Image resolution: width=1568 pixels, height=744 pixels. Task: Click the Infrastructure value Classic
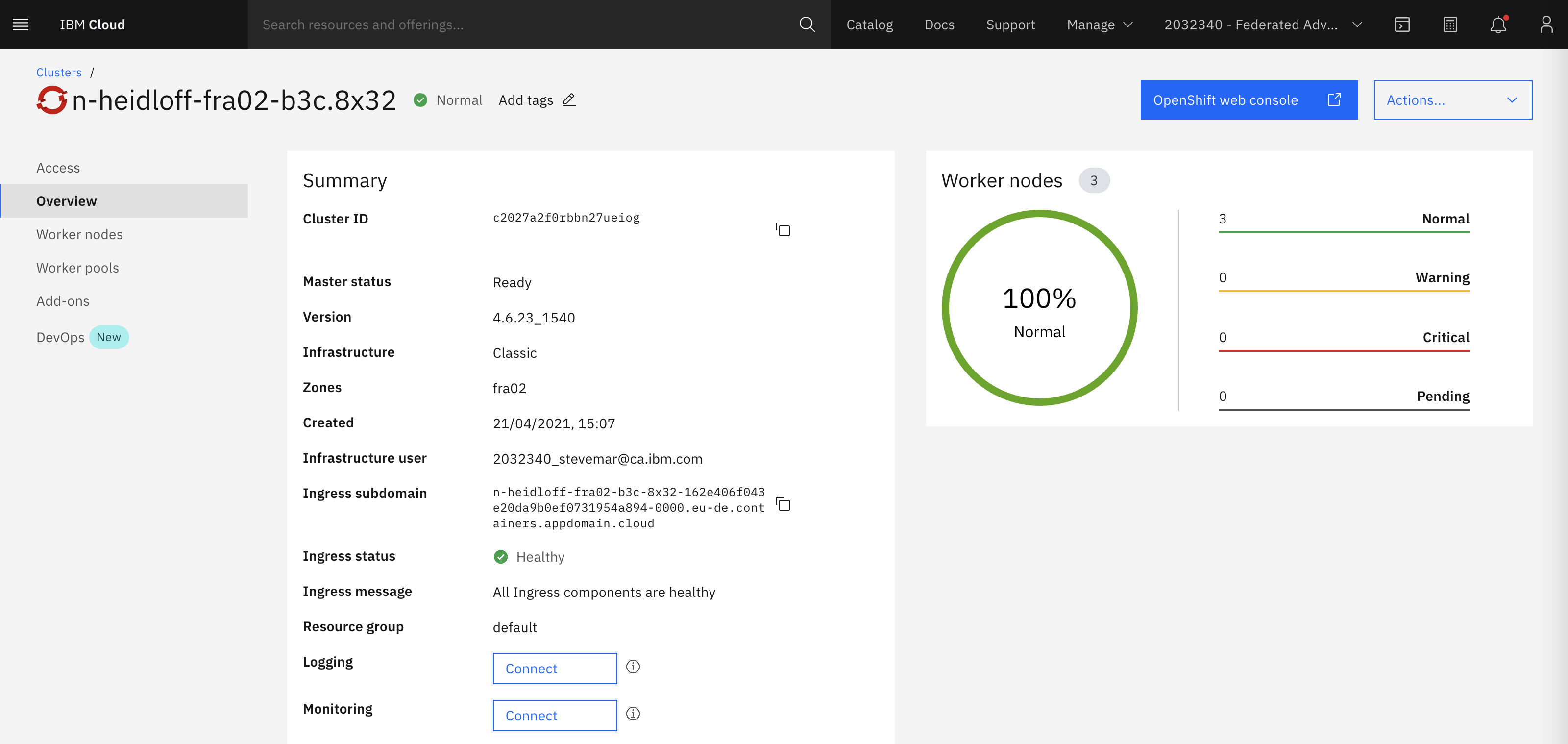(x=515, y=352)
